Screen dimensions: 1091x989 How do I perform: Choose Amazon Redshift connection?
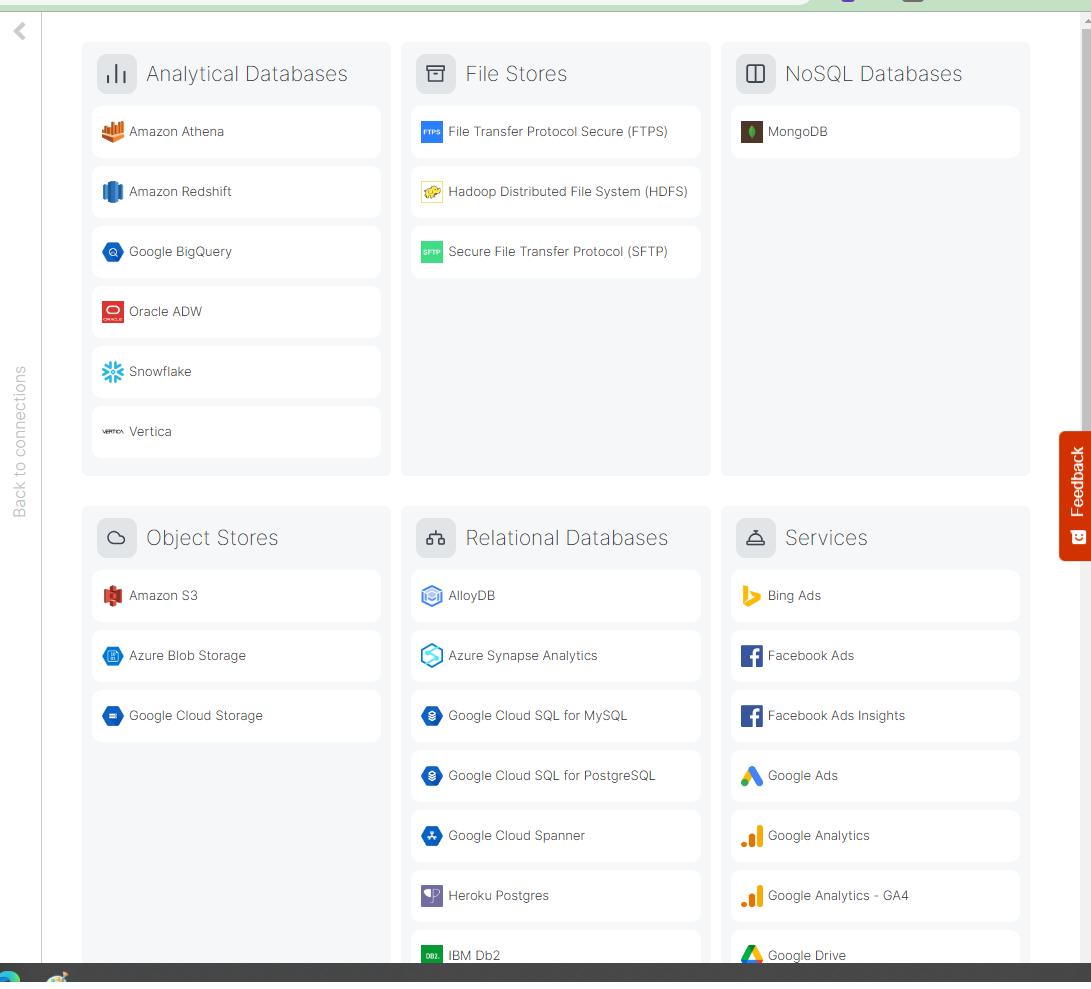click(x=237, y=191)
